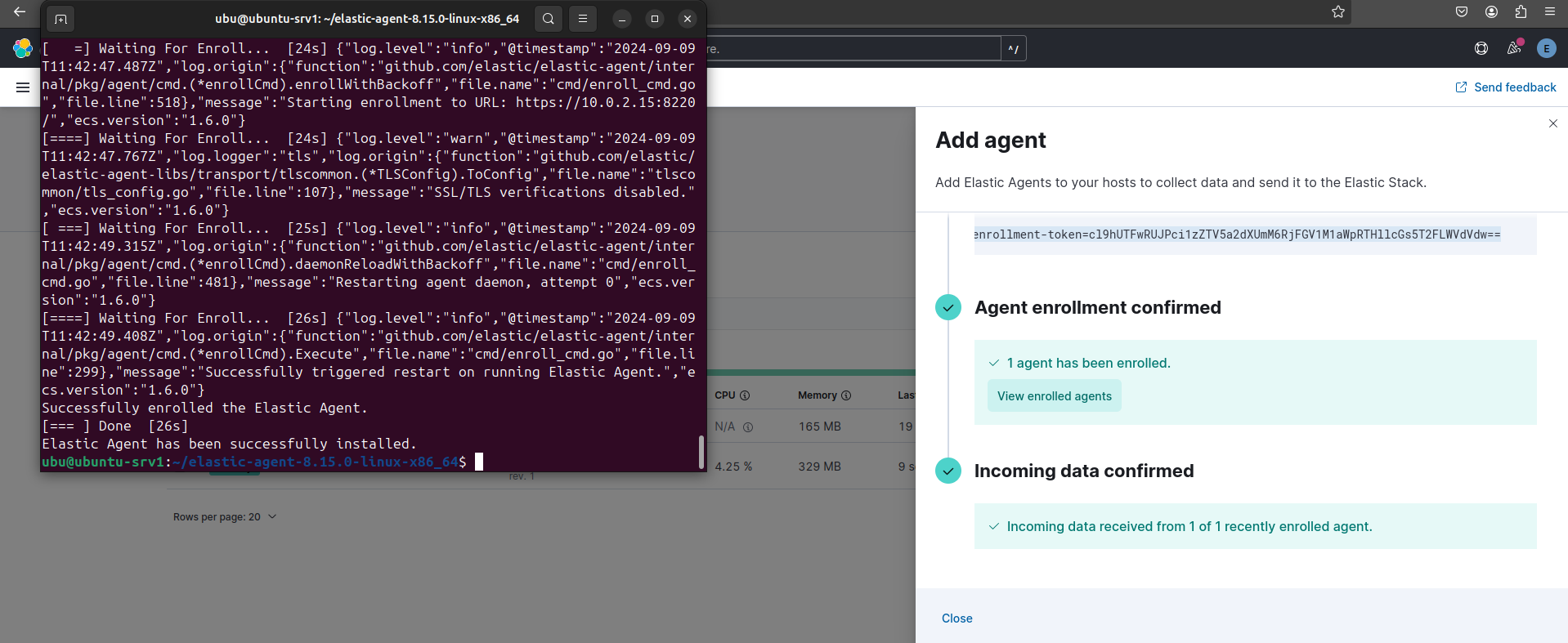Open the Kibana help lifebuoy icon

click(1481, 48)
